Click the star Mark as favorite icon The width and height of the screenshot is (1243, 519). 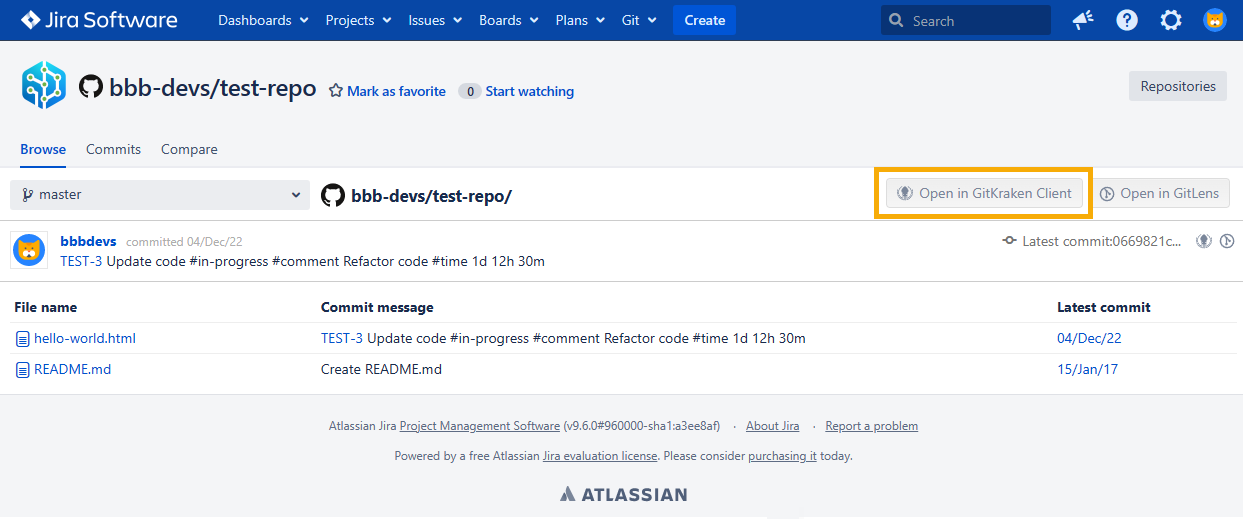(336, 91)
